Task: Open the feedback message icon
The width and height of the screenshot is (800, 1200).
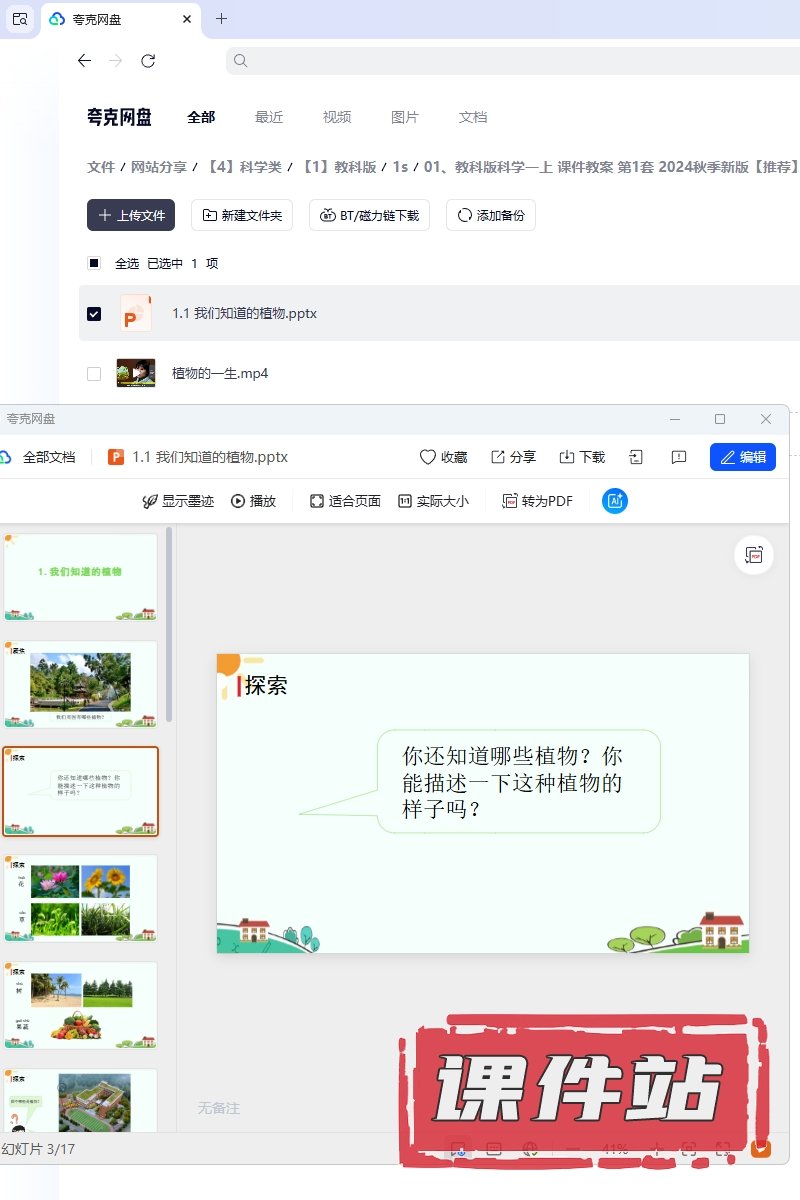Action: 679,457
